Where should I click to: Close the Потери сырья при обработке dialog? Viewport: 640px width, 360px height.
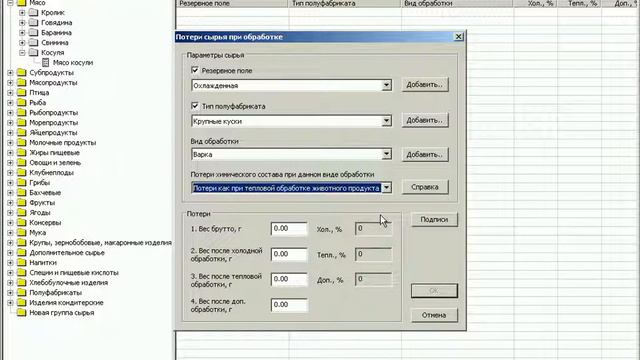[x=458, y=37]
